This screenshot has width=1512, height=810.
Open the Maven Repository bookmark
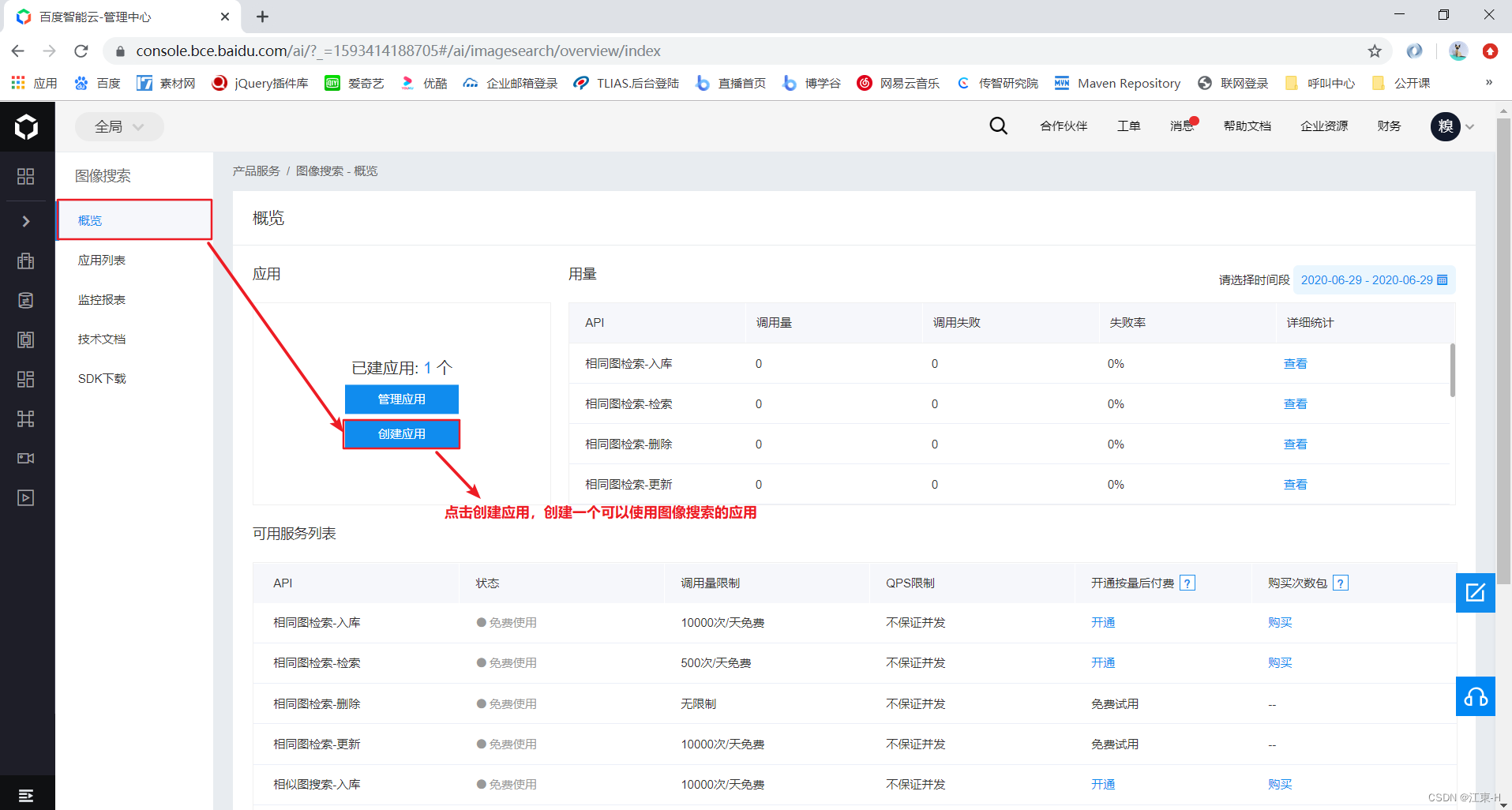point(1117,83)
